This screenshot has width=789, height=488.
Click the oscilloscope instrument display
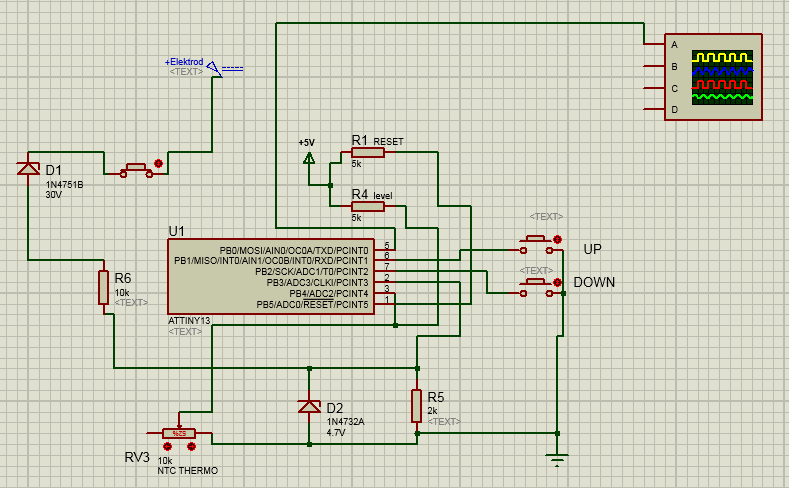click(x=715, y=76)
